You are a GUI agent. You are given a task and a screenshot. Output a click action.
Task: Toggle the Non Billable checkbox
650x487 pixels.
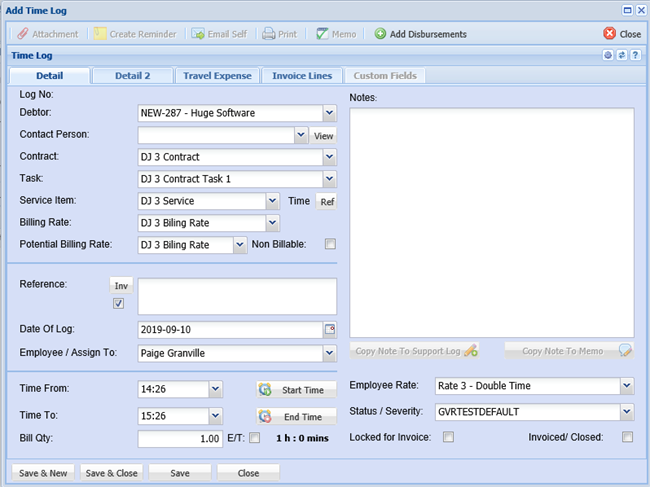pyautogui.click(x=330, y=244)
